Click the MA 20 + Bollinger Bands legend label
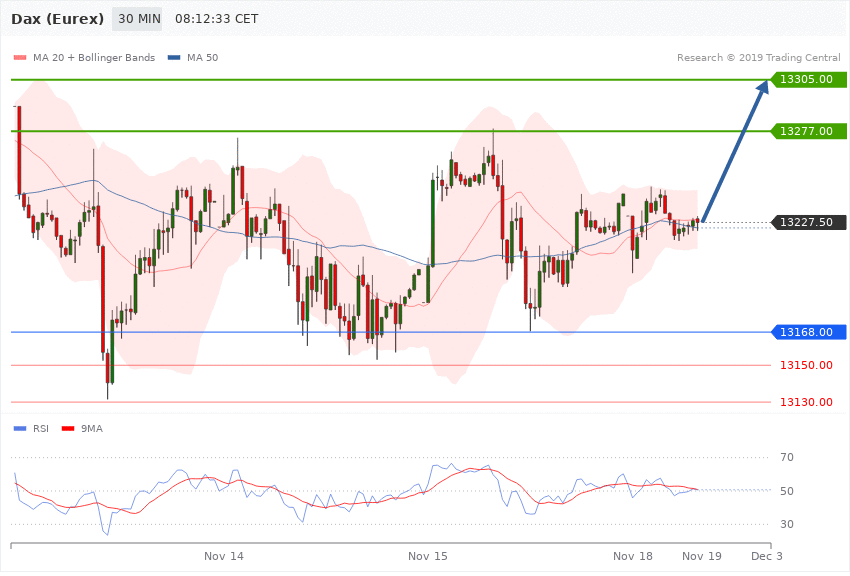The image size is (850, 576). [94, 57]
